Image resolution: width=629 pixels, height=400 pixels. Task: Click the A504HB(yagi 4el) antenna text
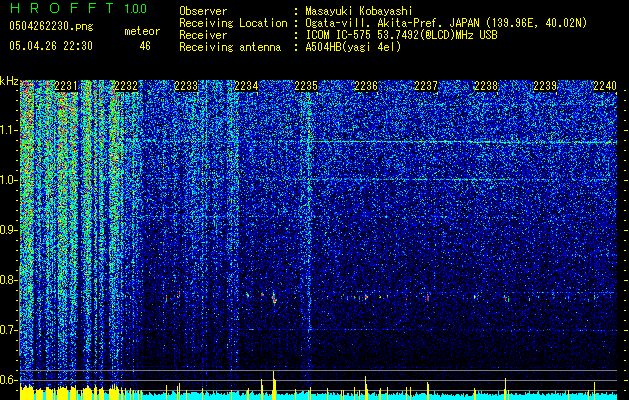(x=353, y=47)
